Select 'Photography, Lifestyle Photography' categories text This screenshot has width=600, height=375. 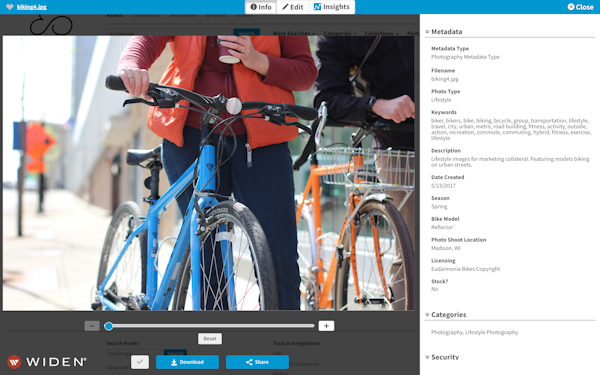click(x=474, y=332)
